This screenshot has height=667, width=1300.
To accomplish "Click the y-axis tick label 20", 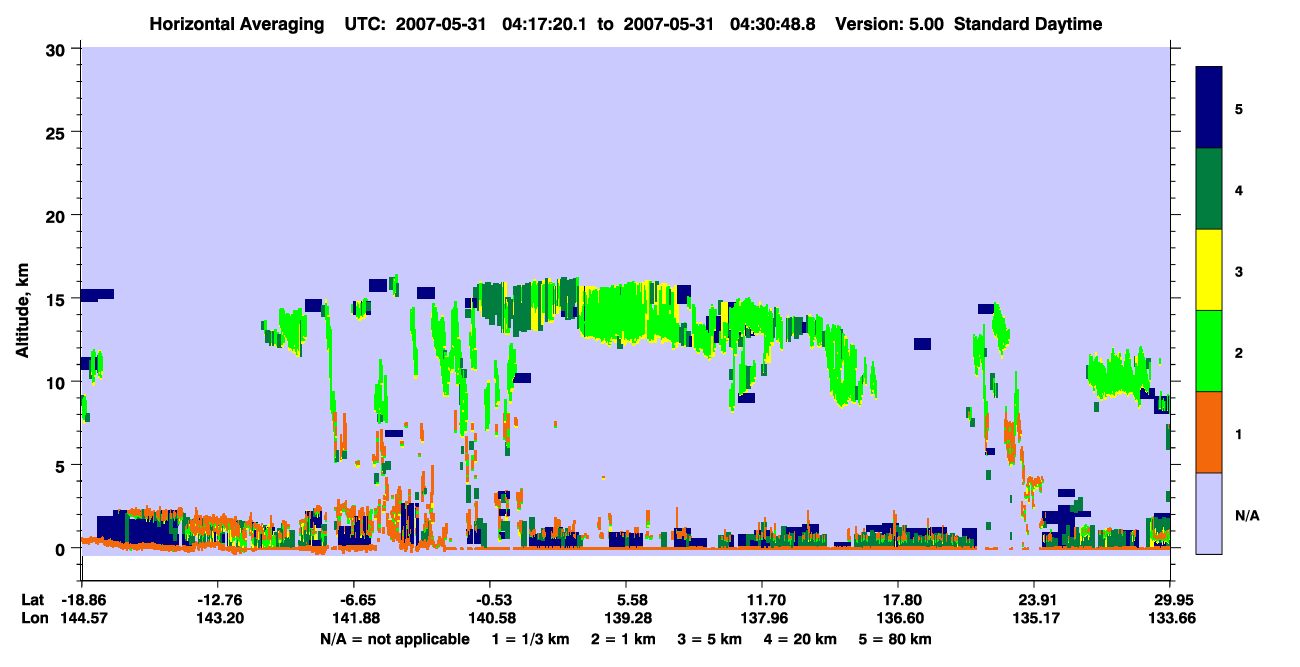I will tap(58, 216).
